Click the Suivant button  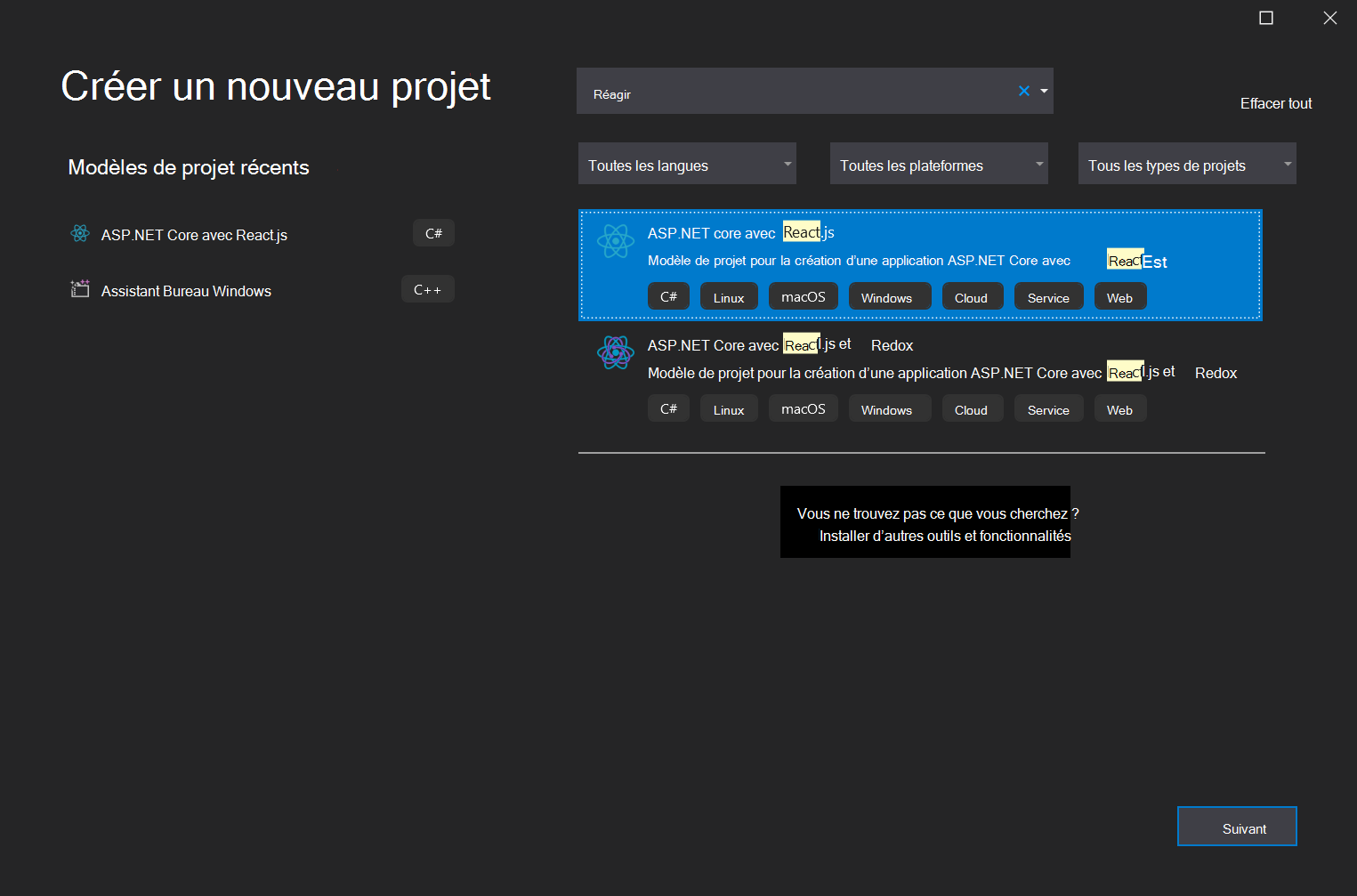click(x=1236, y=827)
